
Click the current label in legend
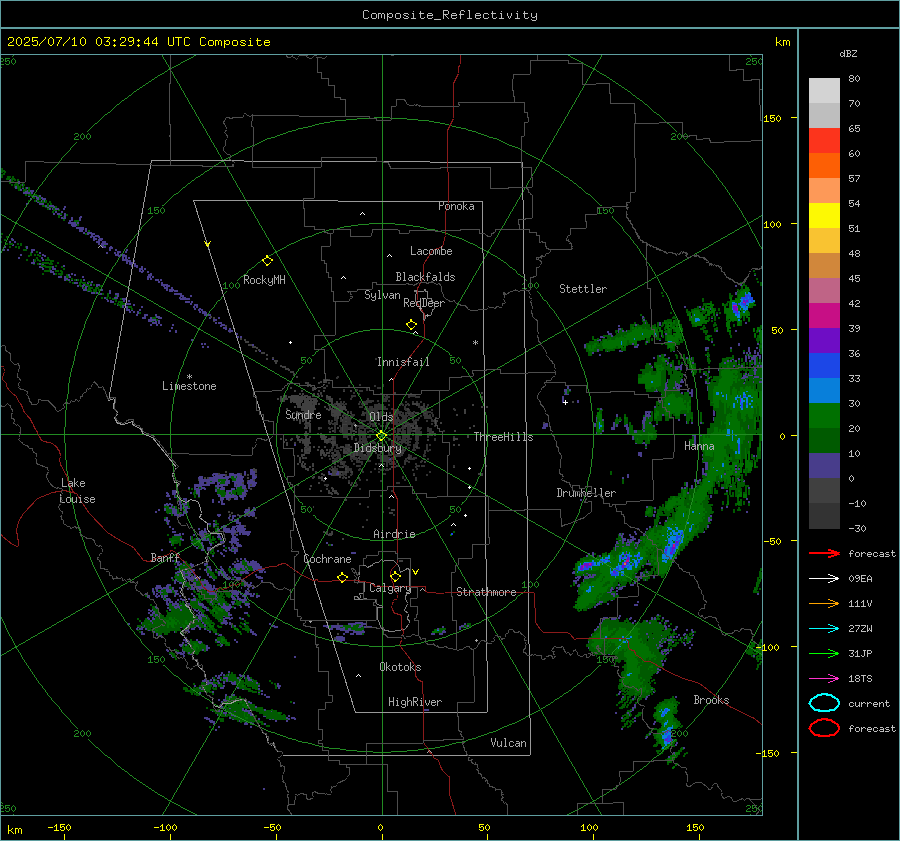click(869, 703)
